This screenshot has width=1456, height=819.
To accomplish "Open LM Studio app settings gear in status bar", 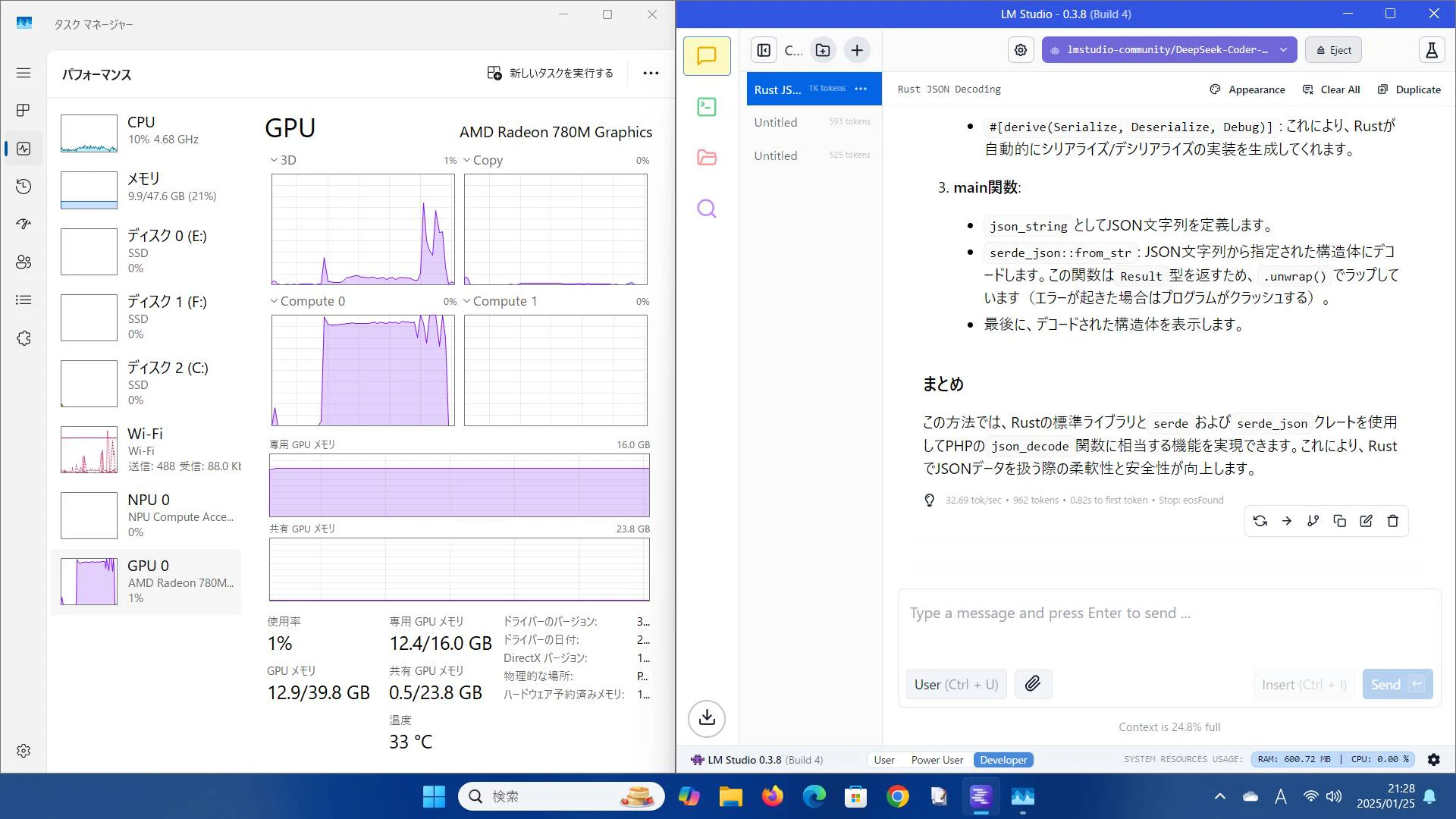I will pos(1434,760).
